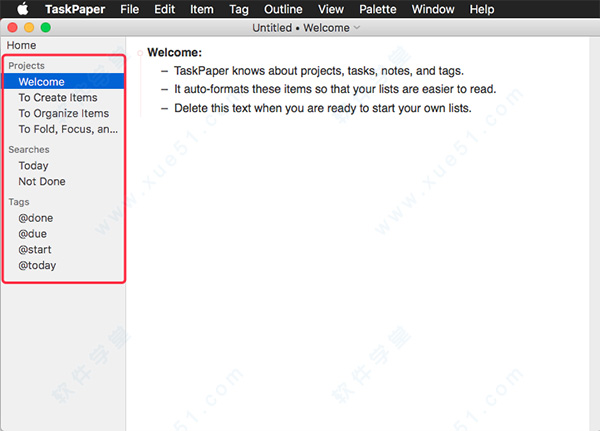Click the Projects section header
Viewport: 600px width, 431px height.
pyautogui.click(x=26, y=66)
